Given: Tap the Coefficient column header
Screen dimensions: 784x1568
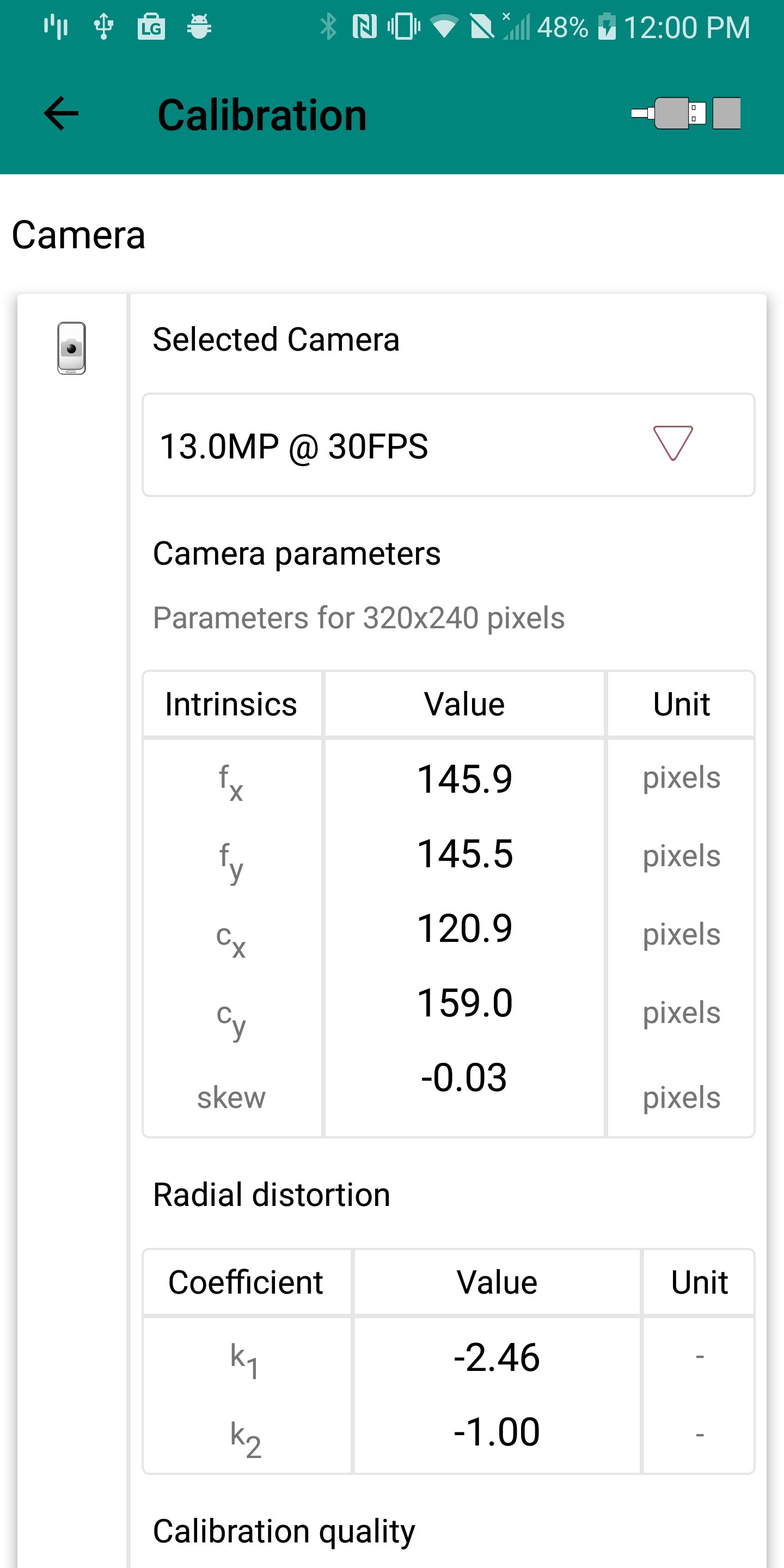Looking at the screenshot, I should pyautogui.click(x=246, y=1283).
